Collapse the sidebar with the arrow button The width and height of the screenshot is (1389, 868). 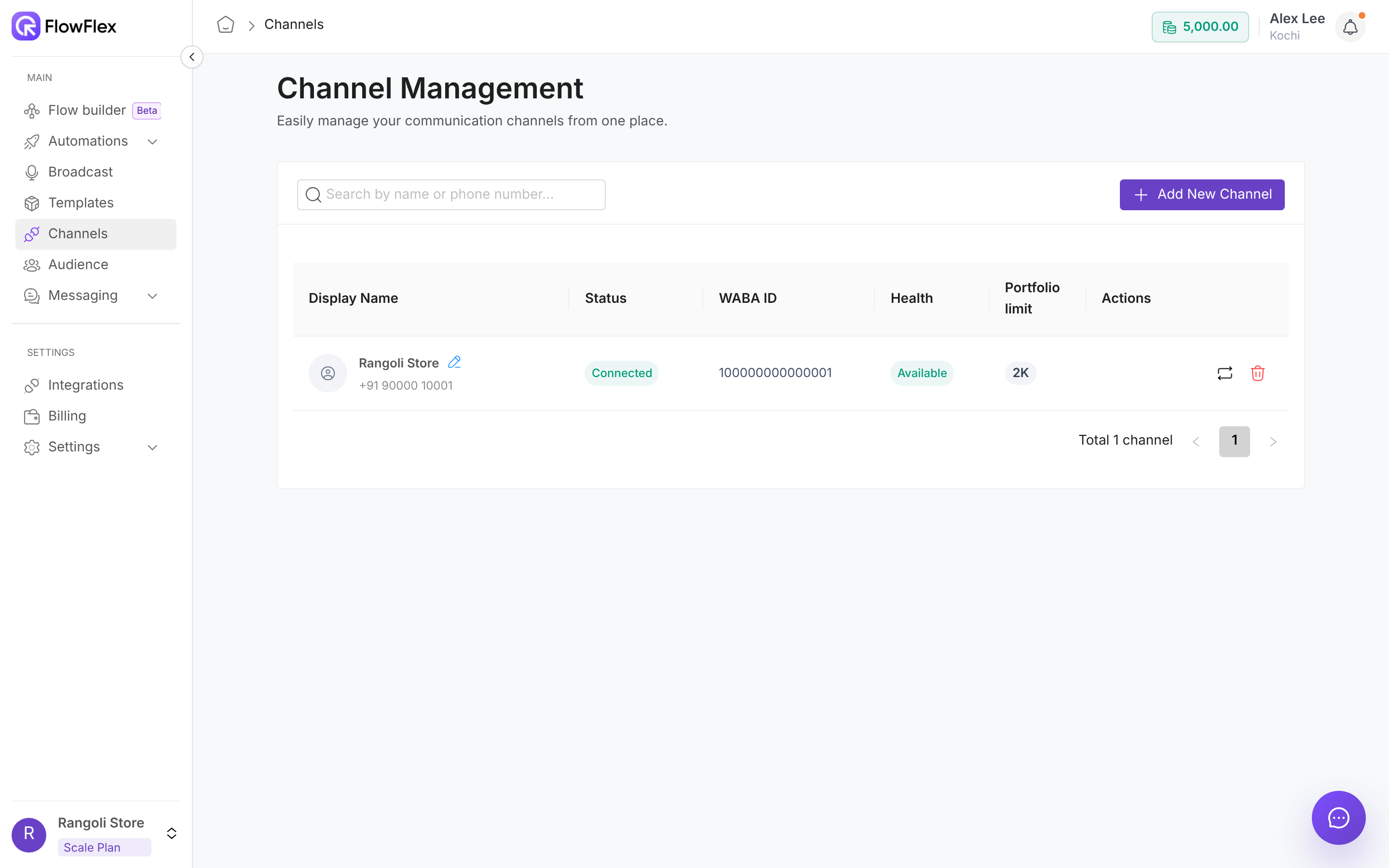[x=191, y=57]
